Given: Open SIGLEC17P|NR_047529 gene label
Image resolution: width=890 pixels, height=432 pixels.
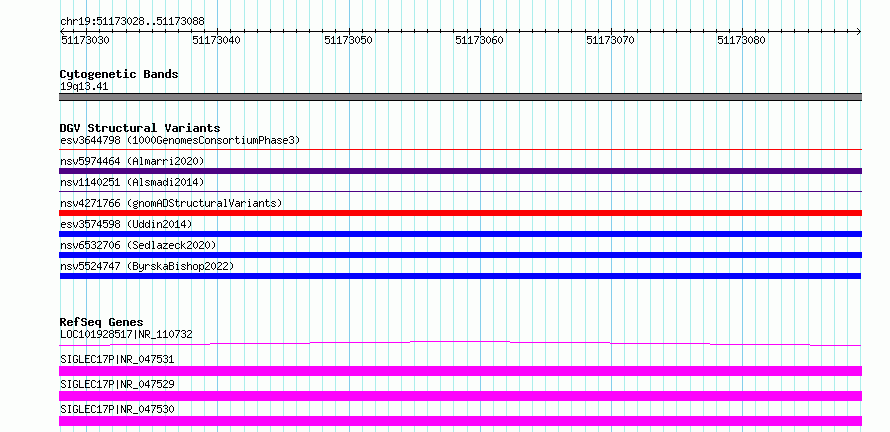Looking at the screenshot, I should coord(117,384).
